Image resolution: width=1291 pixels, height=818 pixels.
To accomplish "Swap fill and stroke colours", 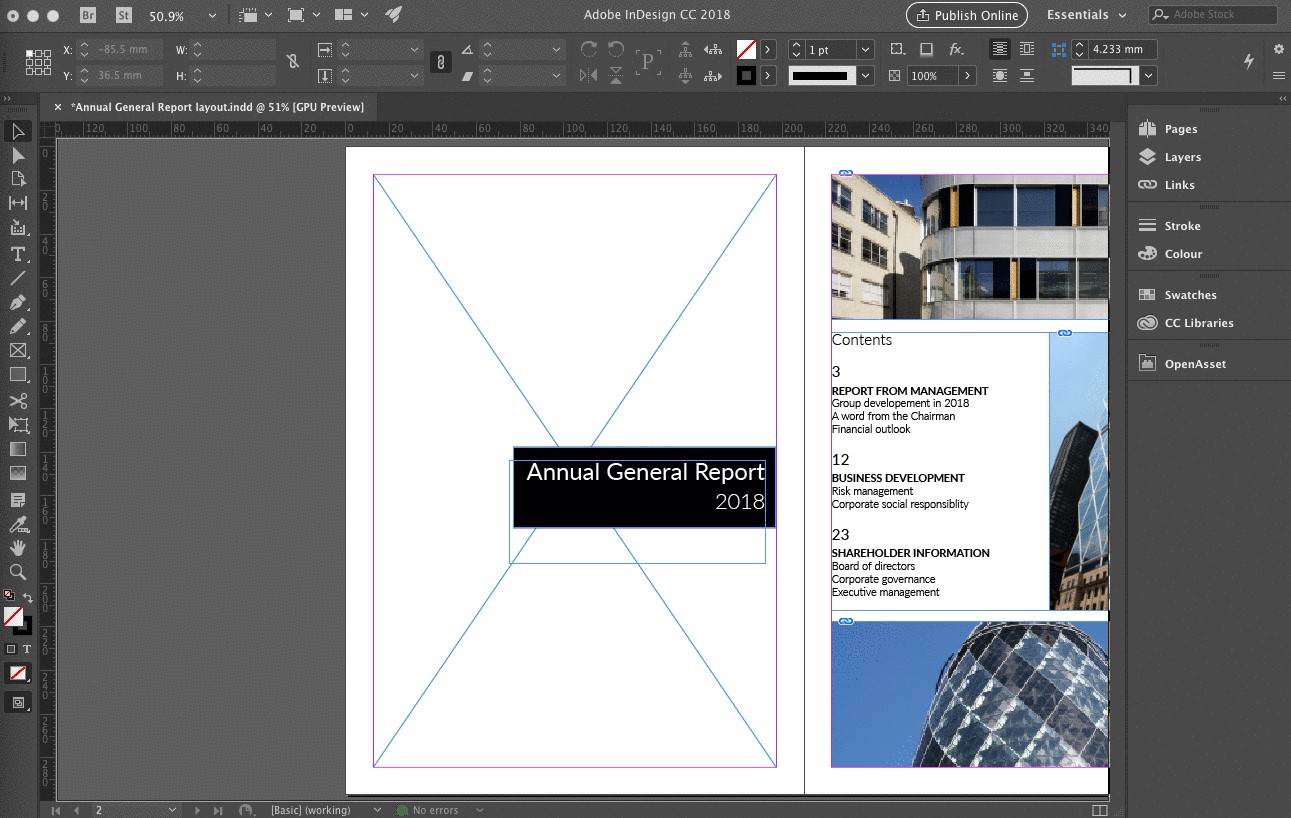I will tap(28, 598).
